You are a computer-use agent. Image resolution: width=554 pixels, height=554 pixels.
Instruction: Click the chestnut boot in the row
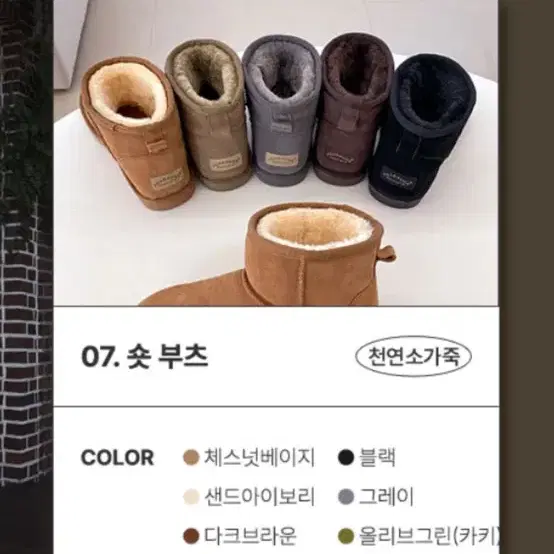[136, 133]
